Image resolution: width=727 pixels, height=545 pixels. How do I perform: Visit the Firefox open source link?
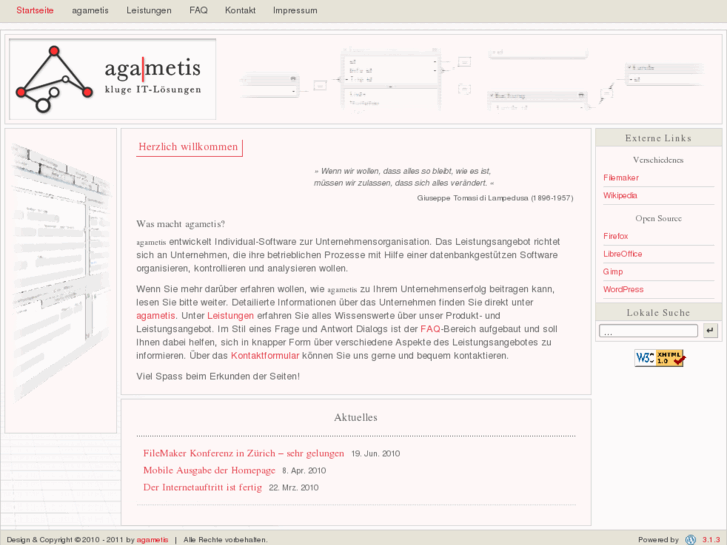click(x=615, y=236)
